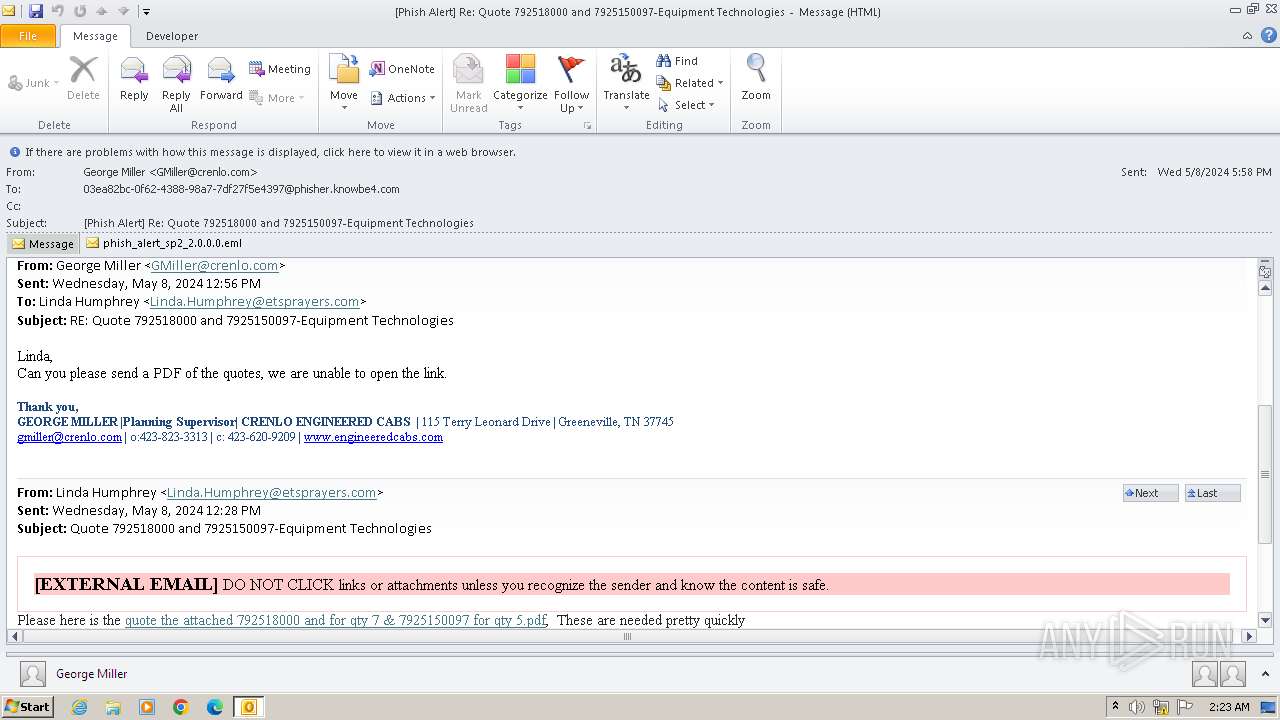Click George Miller contact photo in People Pane
Viewport: 1280px width, 720px height.
pos(33,674)
